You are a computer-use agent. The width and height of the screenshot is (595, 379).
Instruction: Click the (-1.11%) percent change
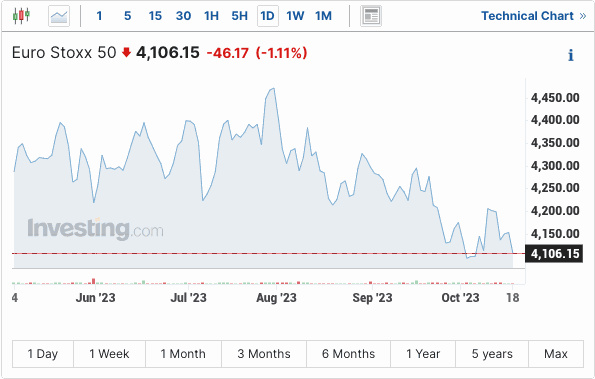pos(281,53)
